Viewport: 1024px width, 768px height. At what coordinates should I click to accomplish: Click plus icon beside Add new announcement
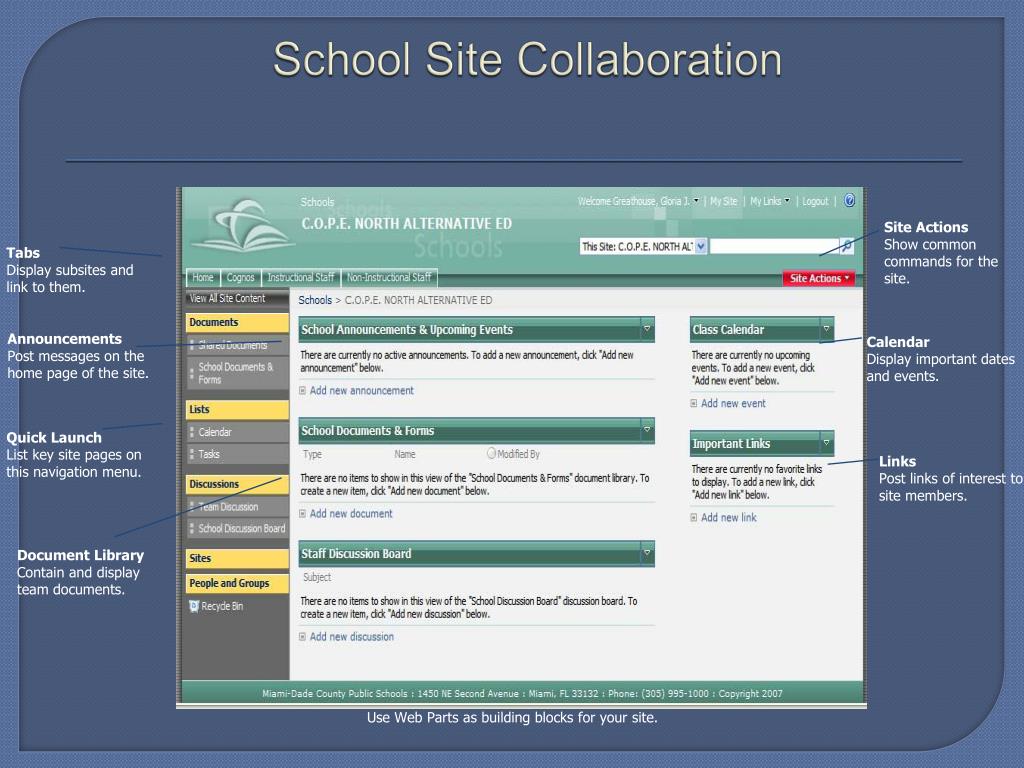(x=302, y=391)
